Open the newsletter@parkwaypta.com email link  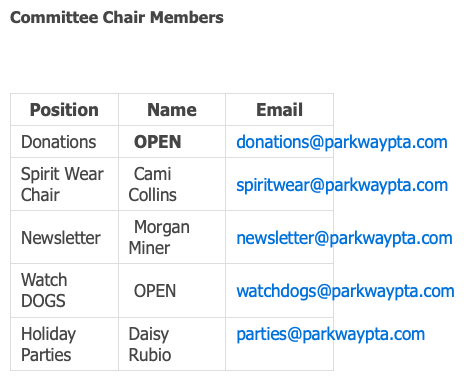pyautogui.click(x=344, y=238)
